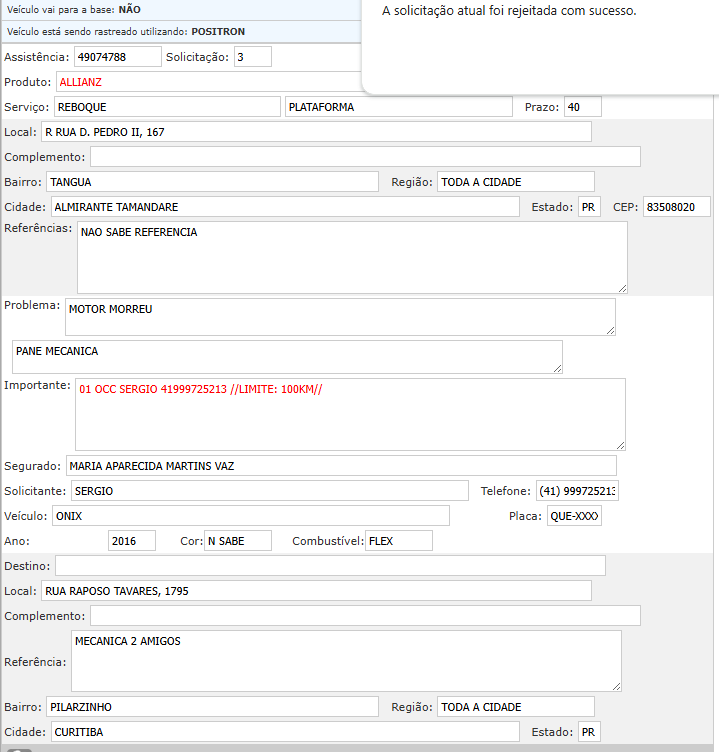Viewport: 719px width, 752px height.
Task: Click the Assistência number field
Action: tap(117, 57)
